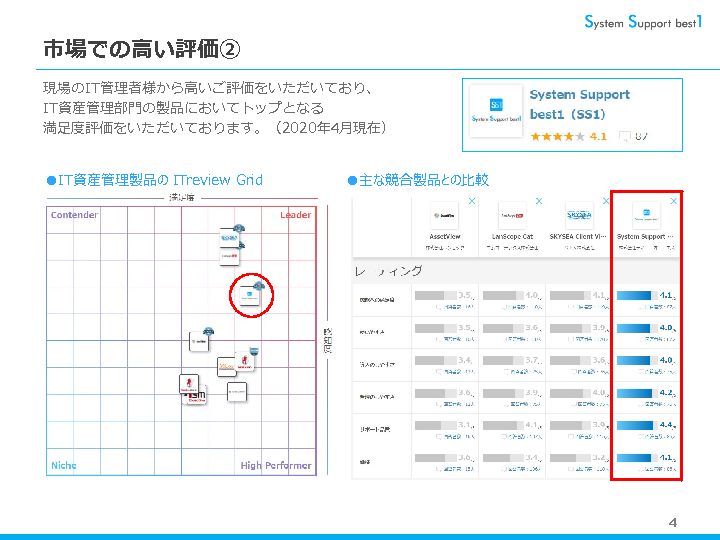This screenshot has height=540, width=720.
Task: Click SKYSEA's first-row 4.1 rating value
Action: point(599,295)
